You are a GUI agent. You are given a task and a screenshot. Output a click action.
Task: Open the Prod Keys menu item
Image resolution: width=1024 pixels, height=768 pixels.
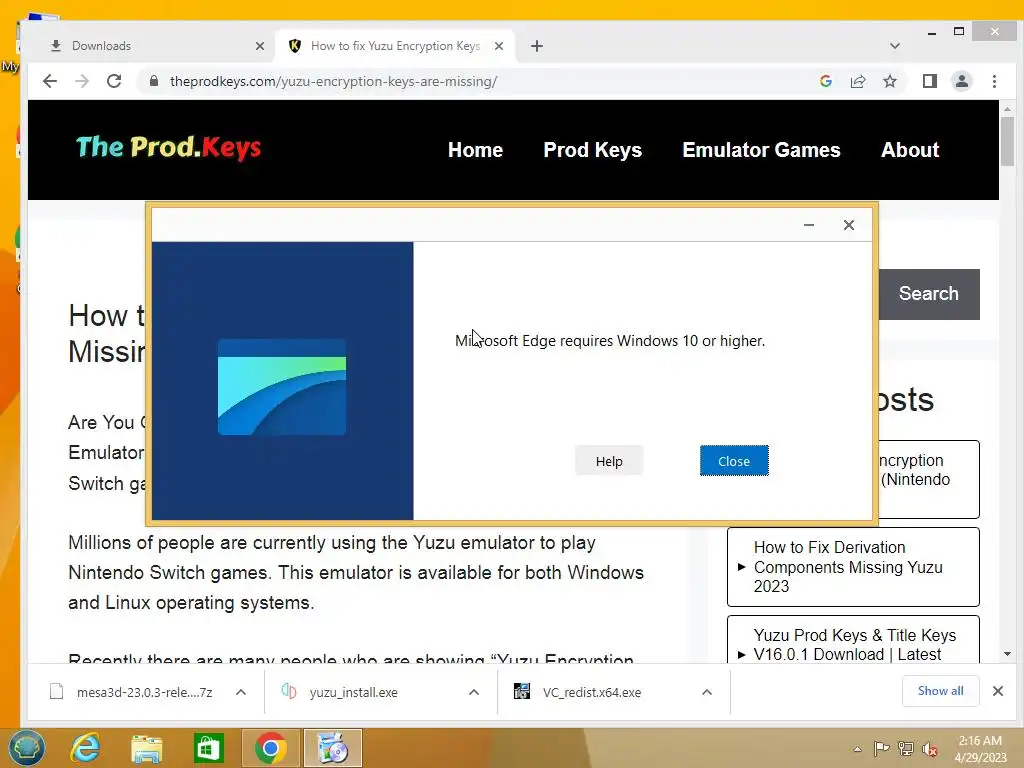(592, 150)
